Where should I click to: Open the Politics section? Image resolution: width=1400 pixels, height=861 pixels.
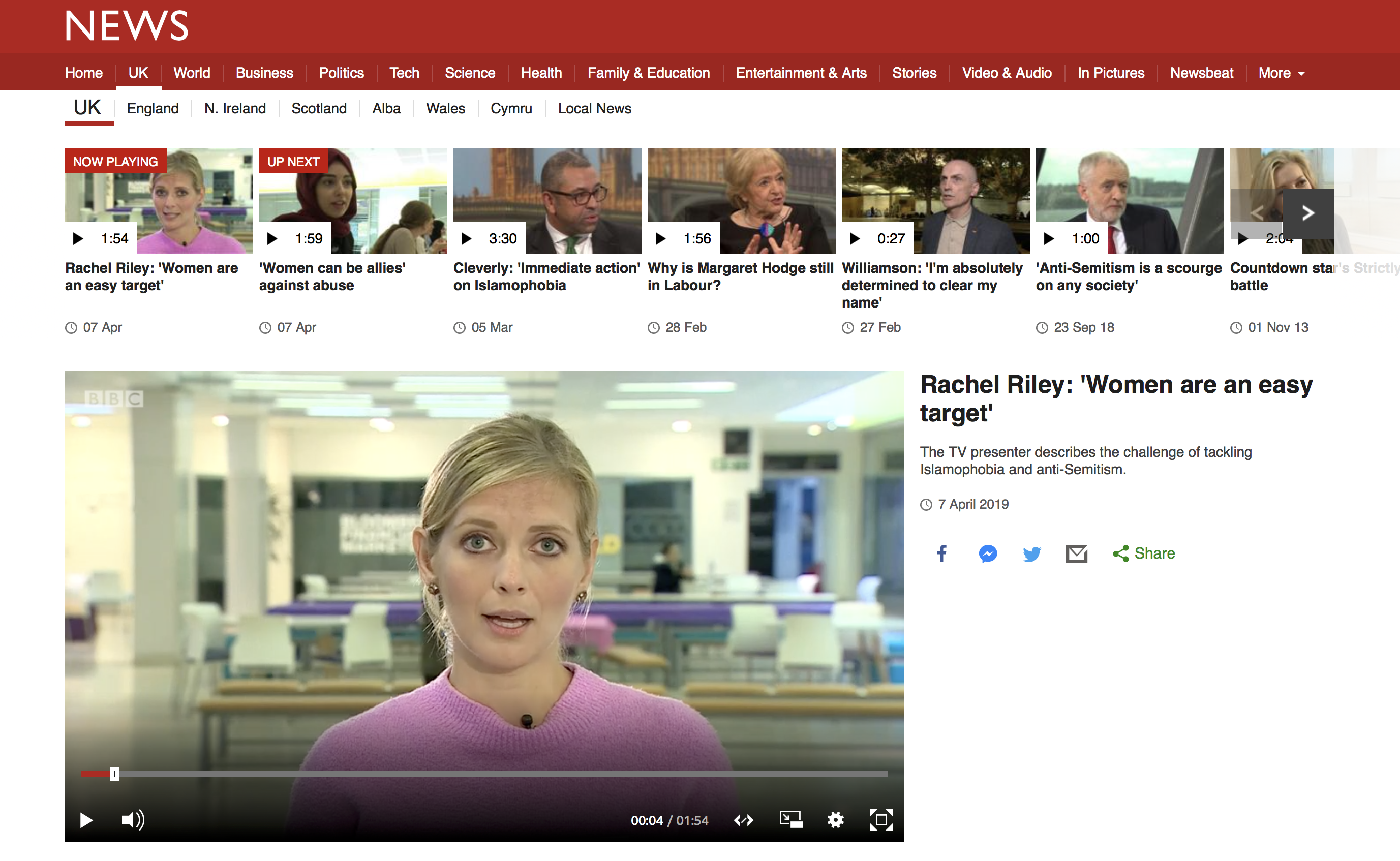click(341, 73)
